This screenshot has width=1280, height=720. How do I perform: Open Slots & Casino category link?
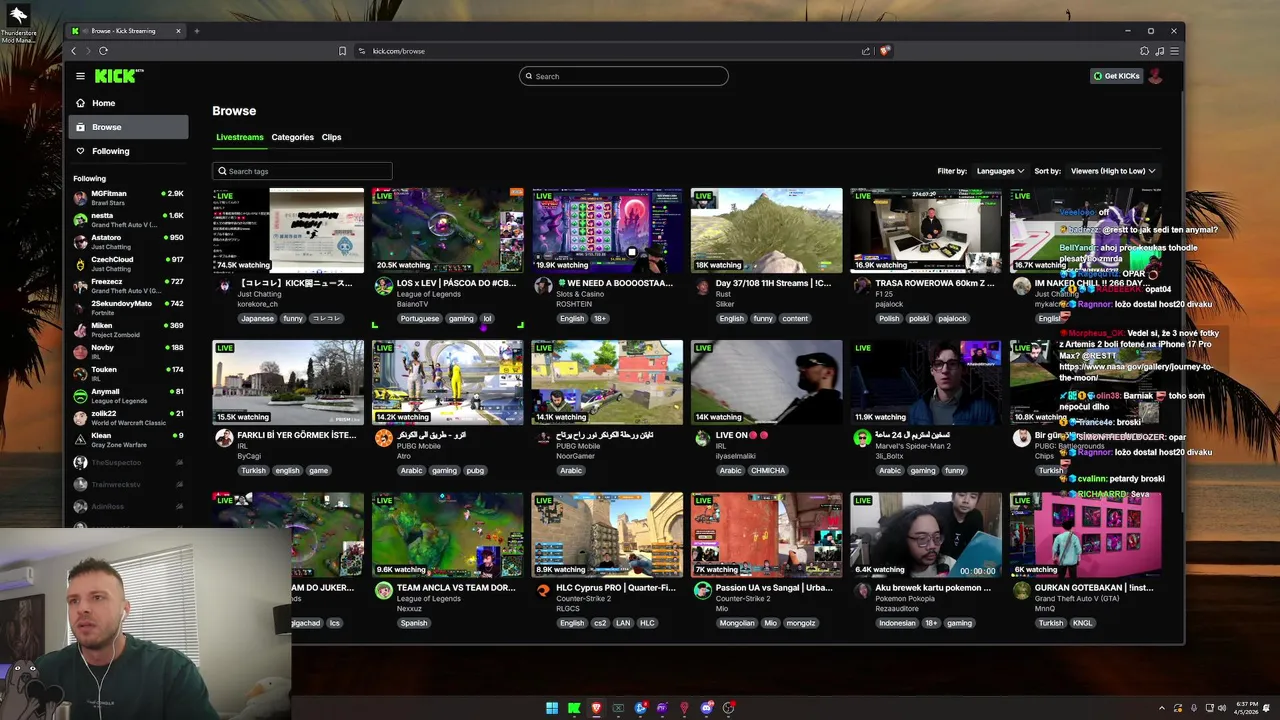[x=580, y=294]
